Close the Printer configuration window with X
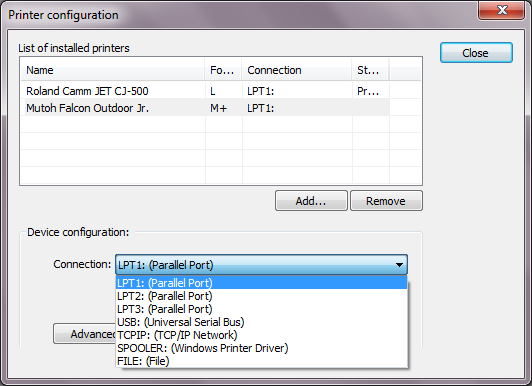This screenshot has width=532, height=386. (502, 10)
